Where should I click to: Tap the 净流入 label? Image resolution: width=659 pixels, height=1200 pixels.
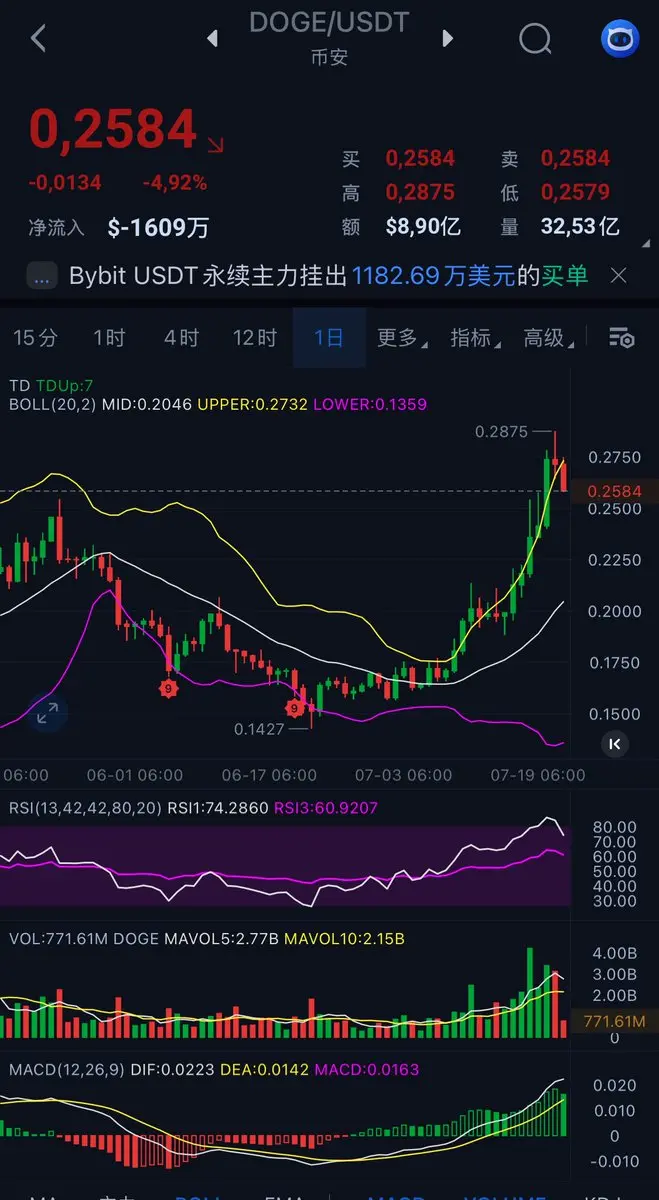click(57, 227)
